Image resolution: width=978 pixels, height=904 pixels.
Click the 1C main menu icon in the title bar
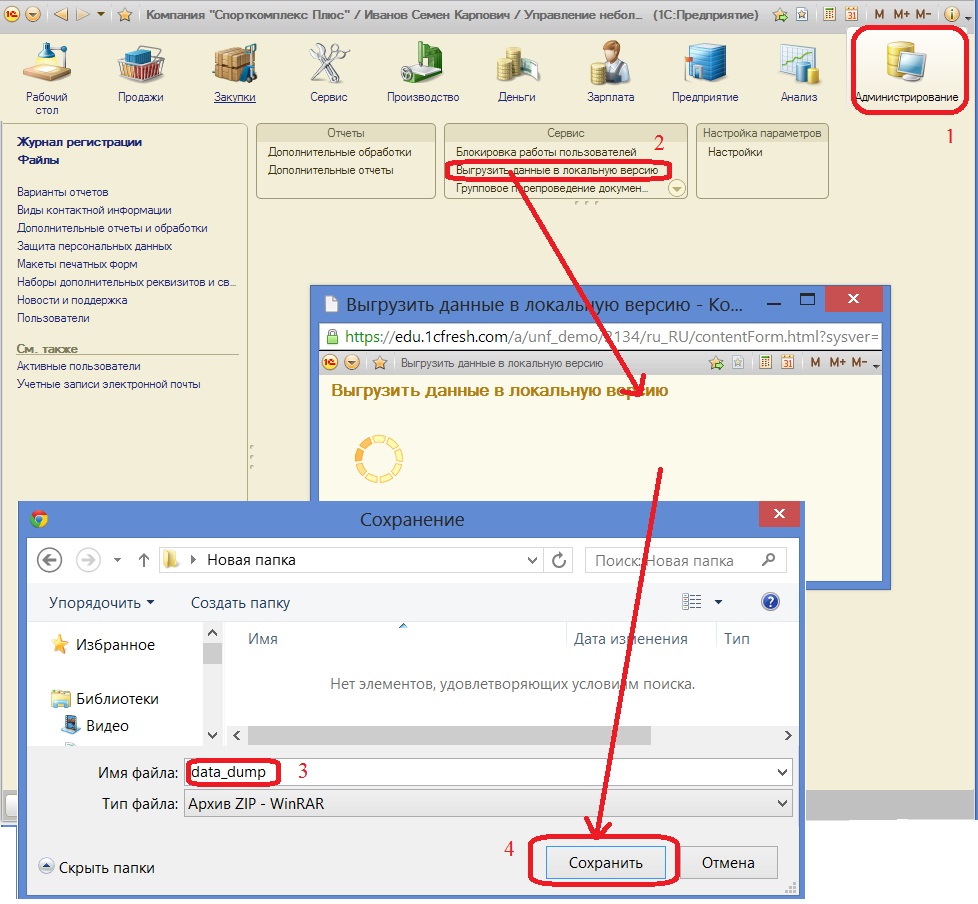(12, 14)
